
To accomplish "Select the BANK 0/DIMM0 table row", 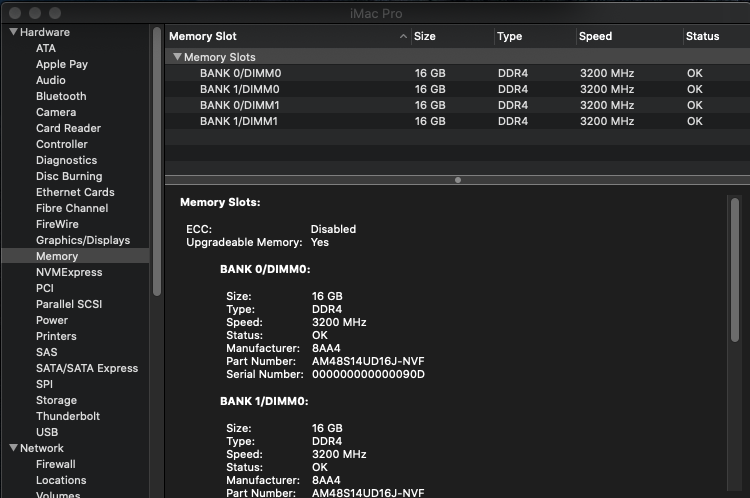I will point(457,73).
